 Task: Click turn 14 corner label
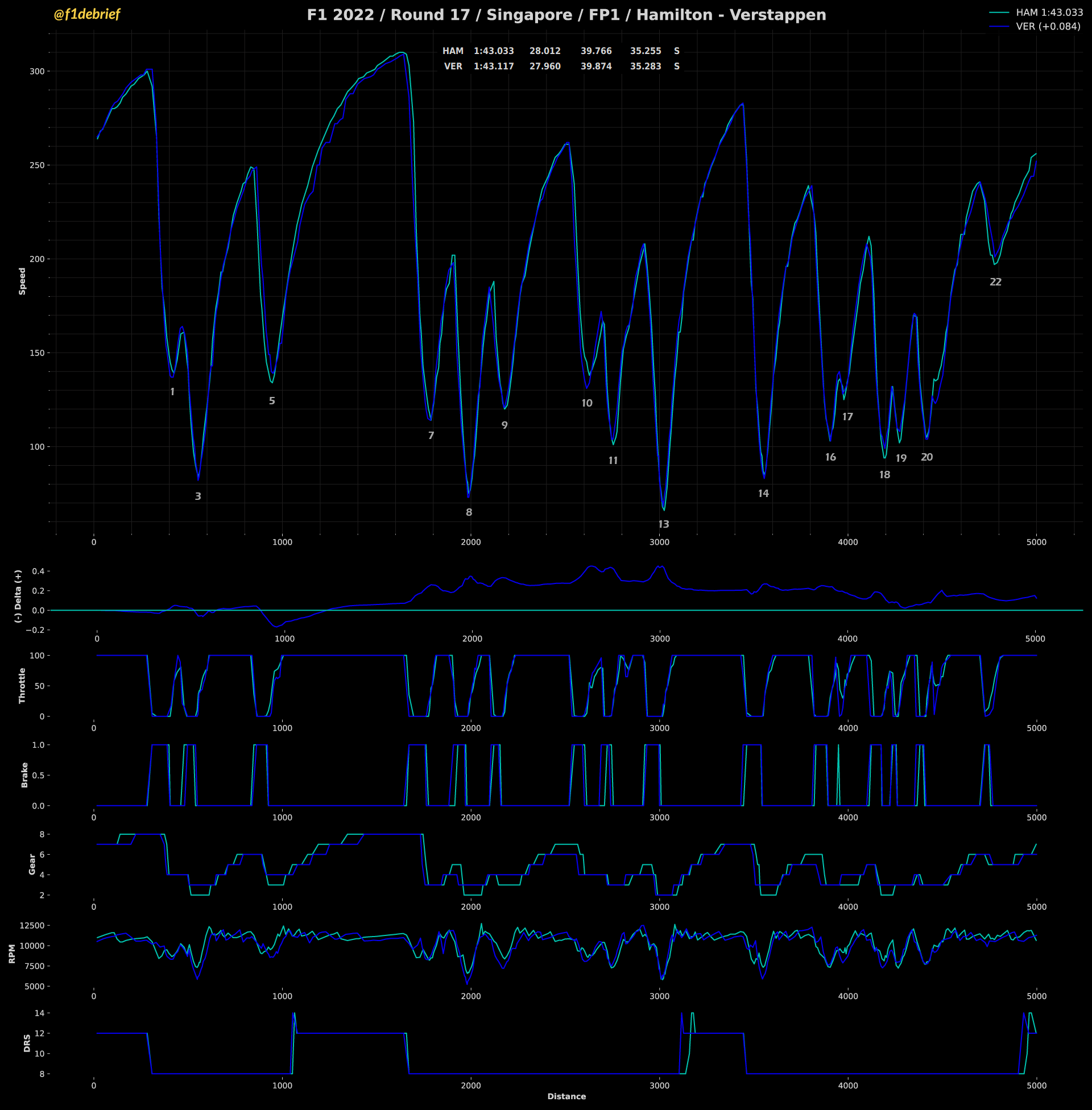(x=763, y=494)
